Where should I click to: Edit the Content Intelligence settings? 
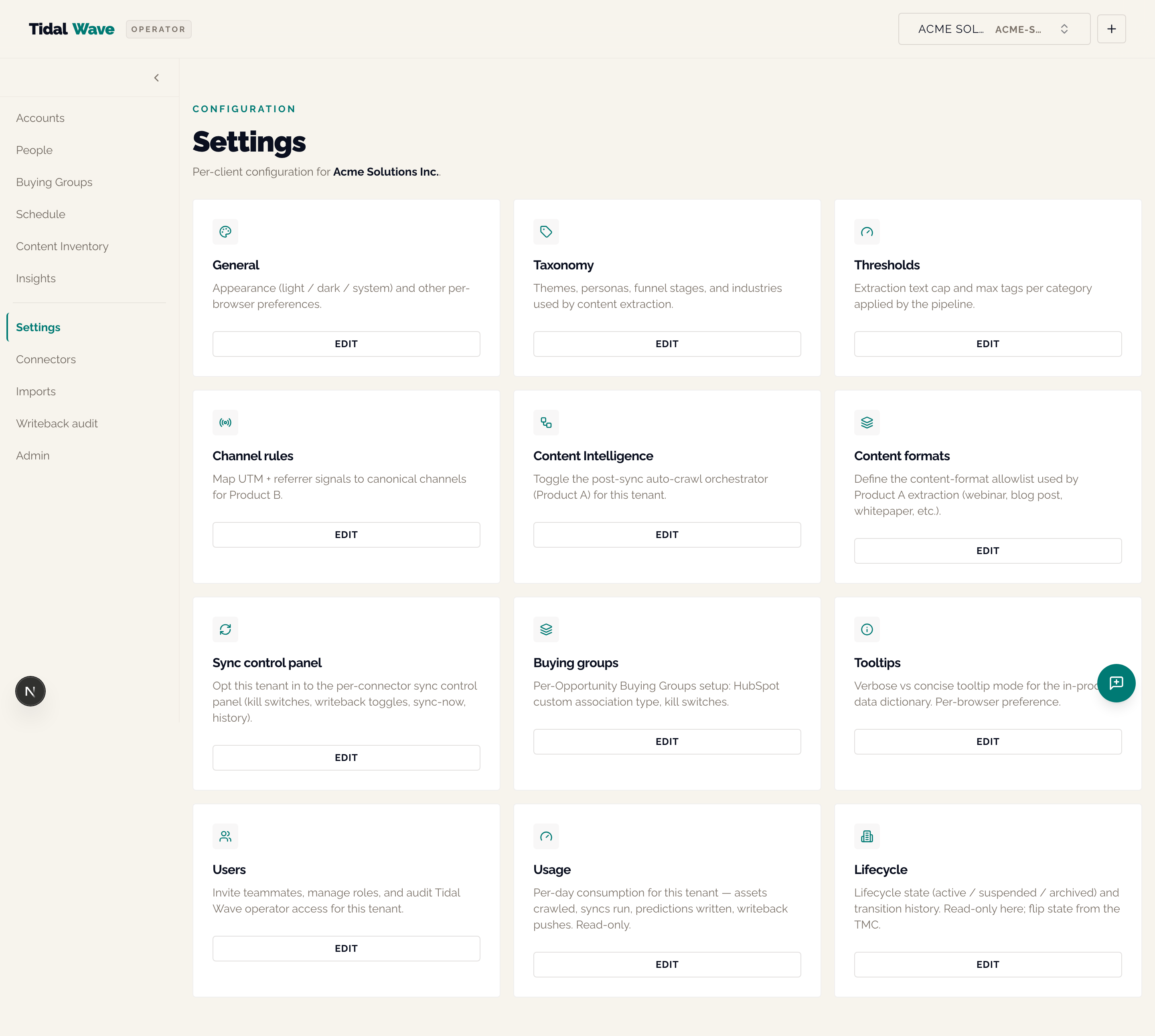click(x=667, y=534)
